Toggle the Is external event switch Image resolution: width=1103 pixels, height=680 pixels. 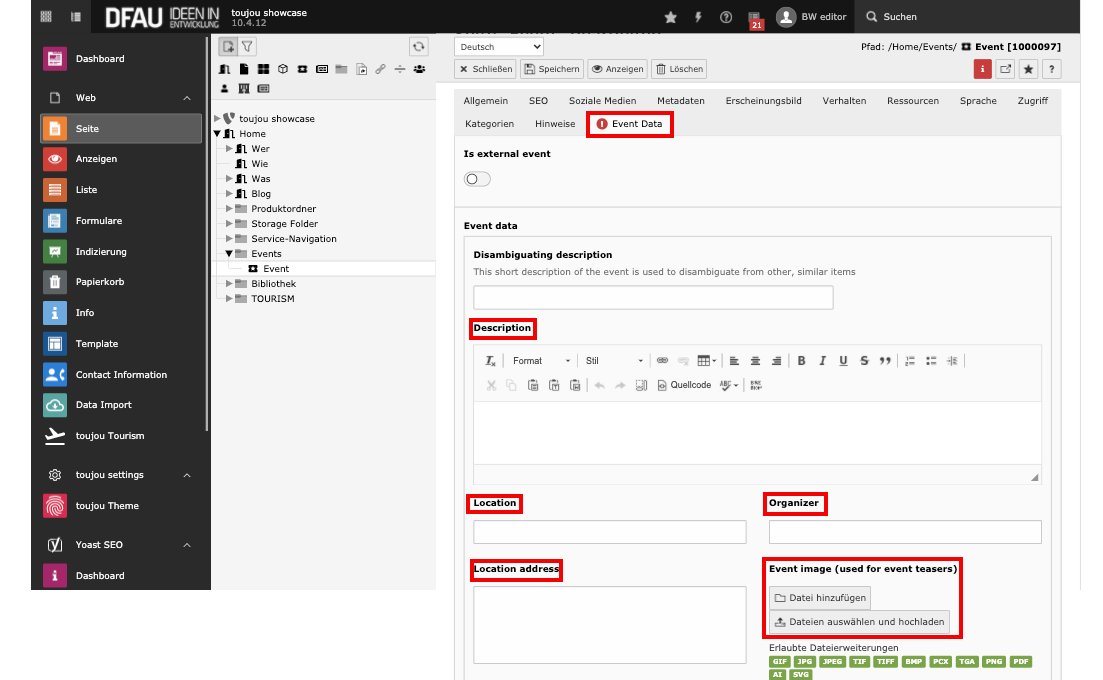pyautogui.click(x=477, y=179)
